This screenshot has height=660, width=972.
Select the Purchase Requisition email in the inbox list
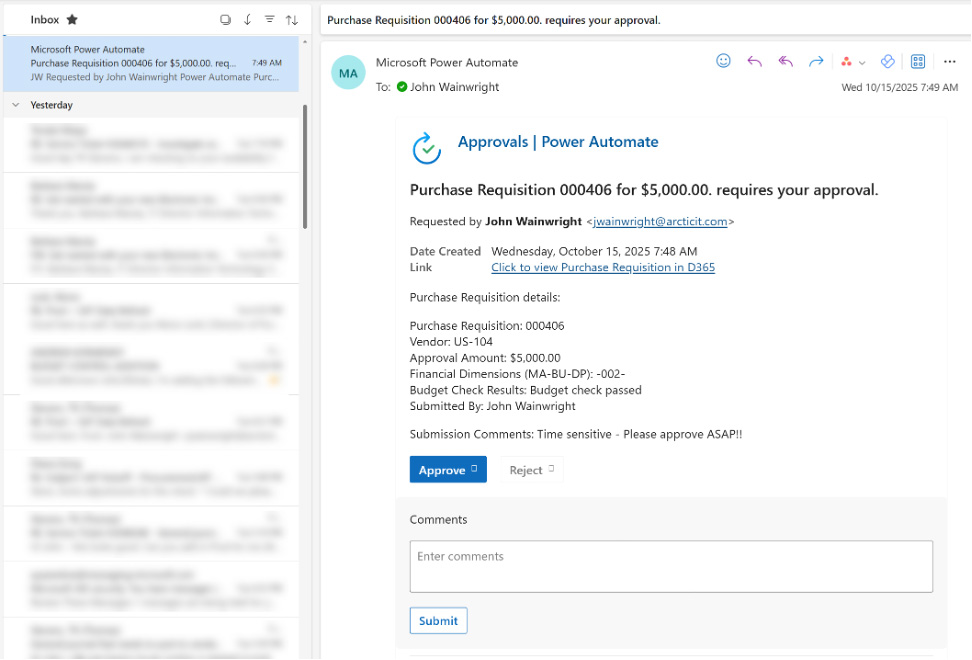(150, 62)
